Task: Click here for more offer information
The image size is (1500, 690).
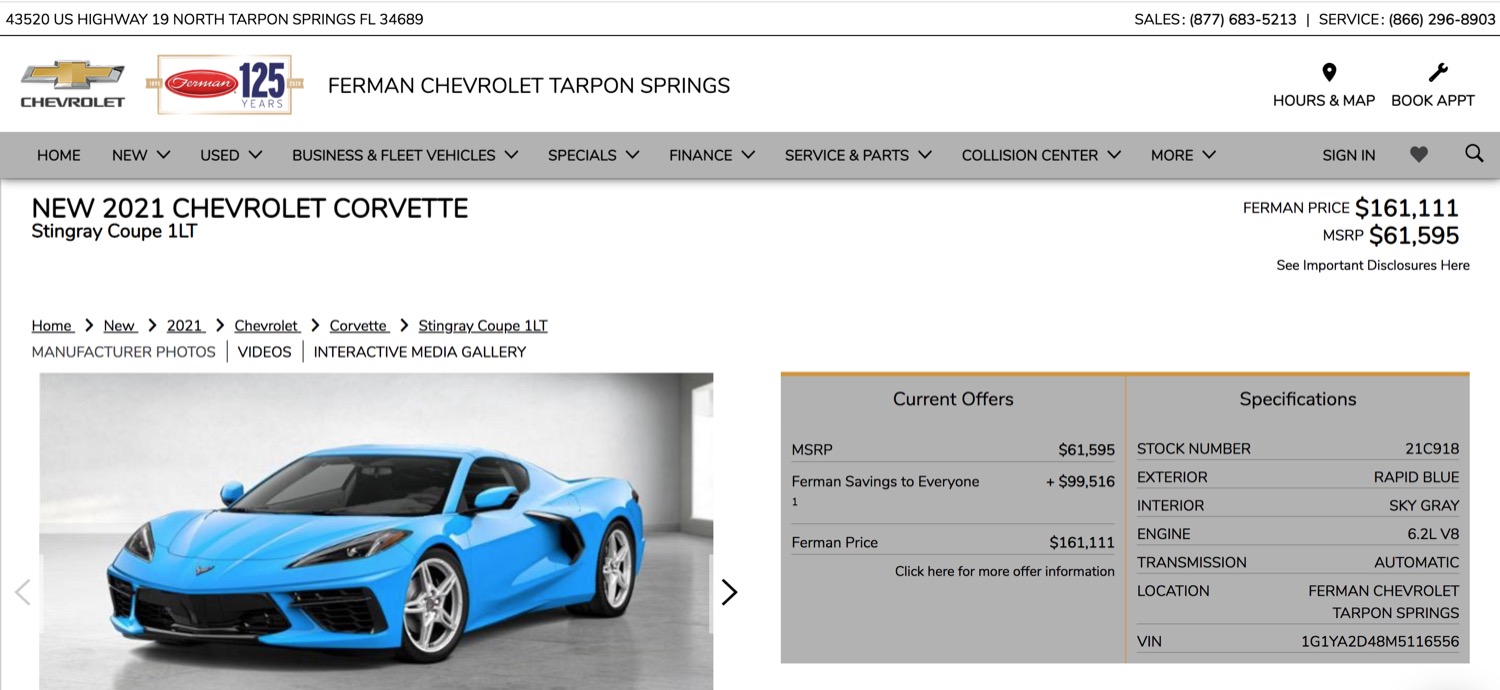Action: pos(1004,571)
